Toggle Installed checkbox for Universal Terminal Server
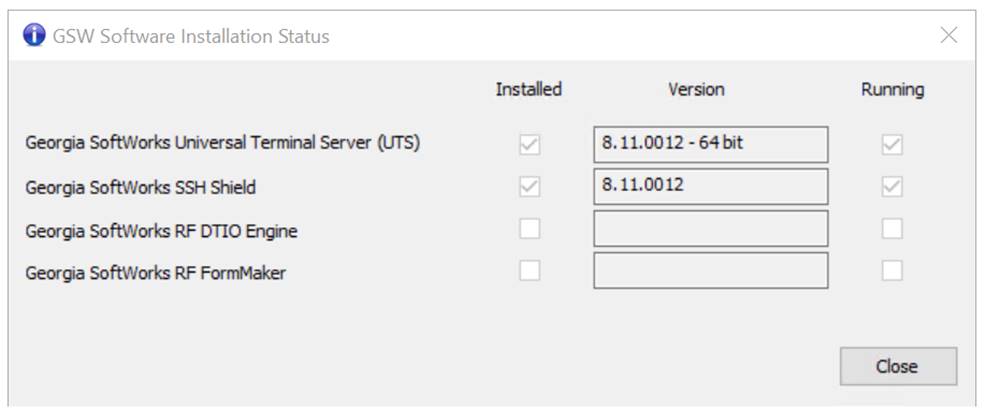 (530, 145)
